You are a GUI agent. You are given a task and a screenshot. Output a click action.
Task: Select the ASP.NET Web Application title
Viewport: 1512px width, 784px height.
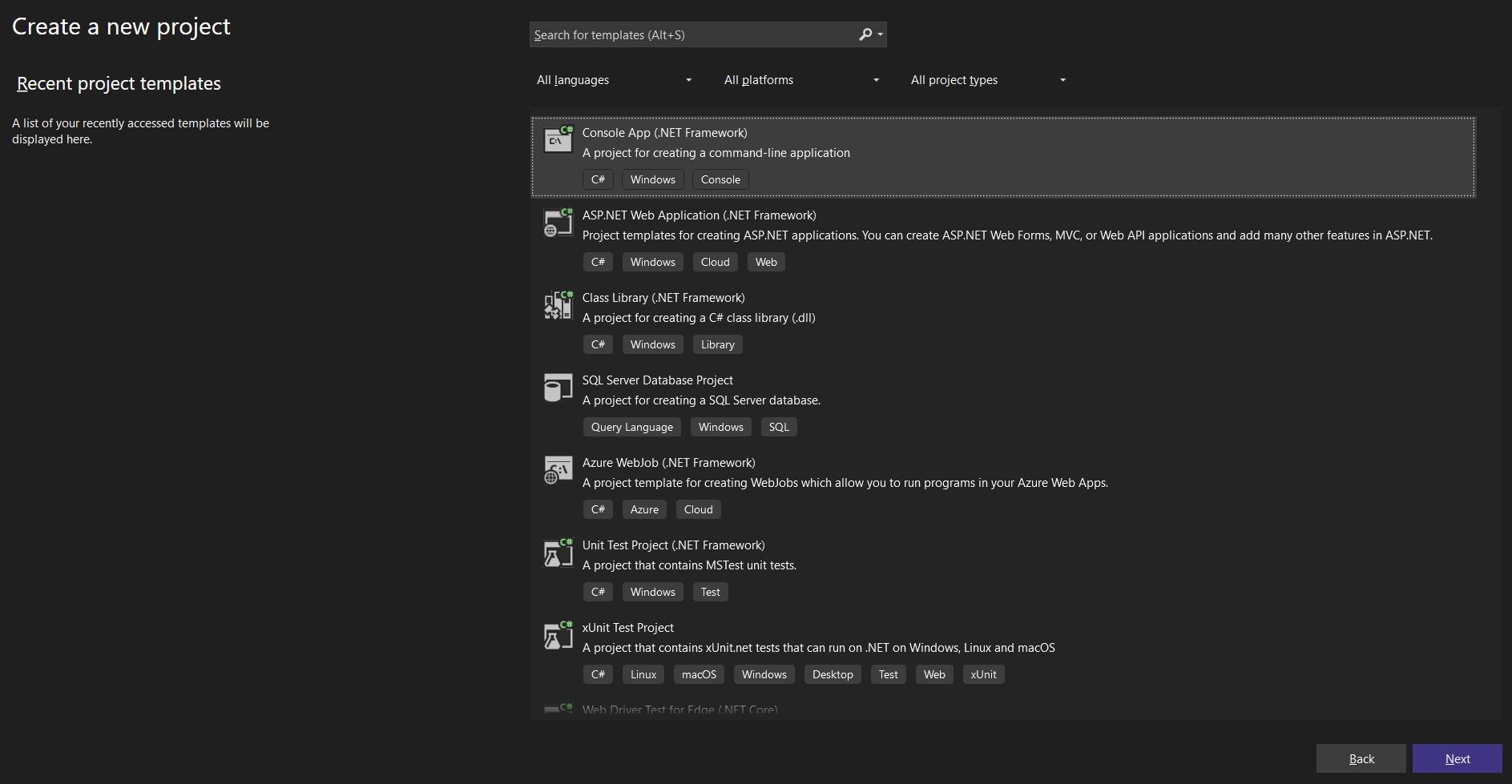pyautogui.click(x=699, y=215)
